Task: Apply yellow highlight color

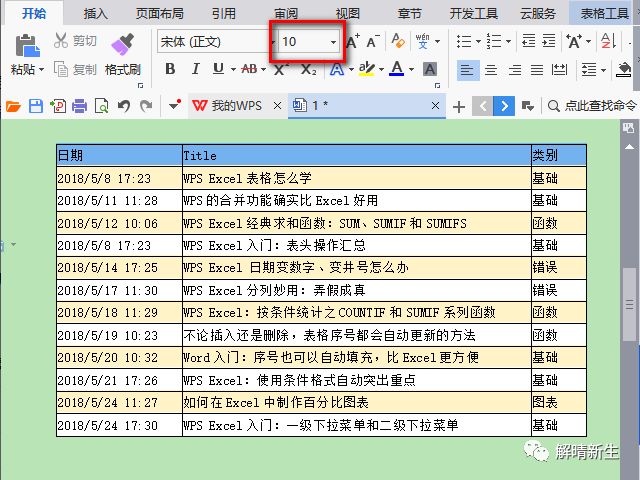Action: click(366, 69)
